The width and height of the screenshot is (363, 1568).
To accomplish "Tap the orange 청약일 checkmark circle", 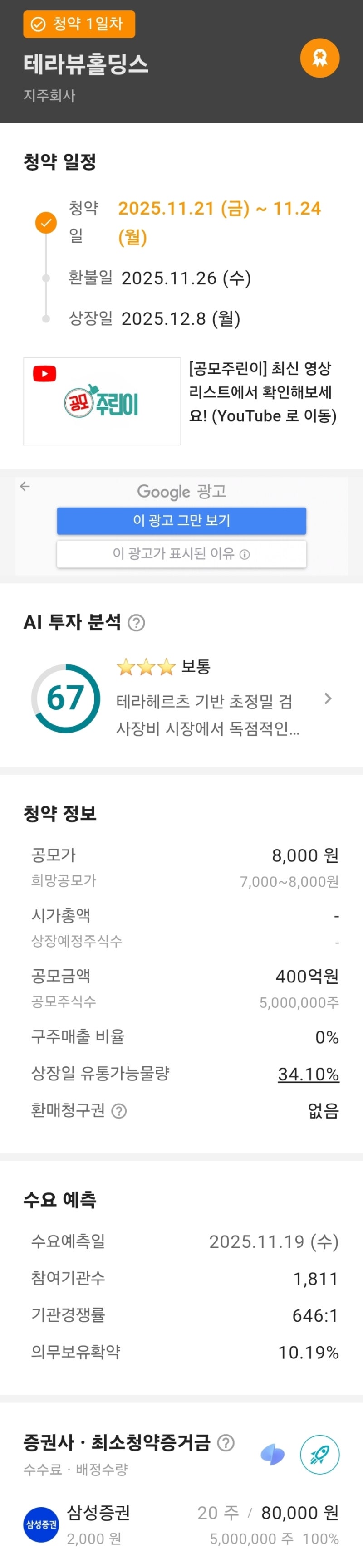I will [46, 223].
